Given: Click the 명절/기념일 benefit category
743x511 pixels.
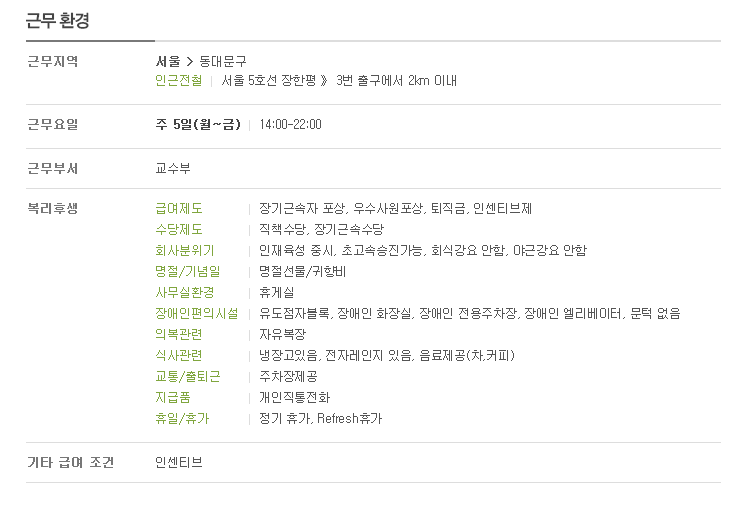Looking at the screenshot, I should [188, 272].
